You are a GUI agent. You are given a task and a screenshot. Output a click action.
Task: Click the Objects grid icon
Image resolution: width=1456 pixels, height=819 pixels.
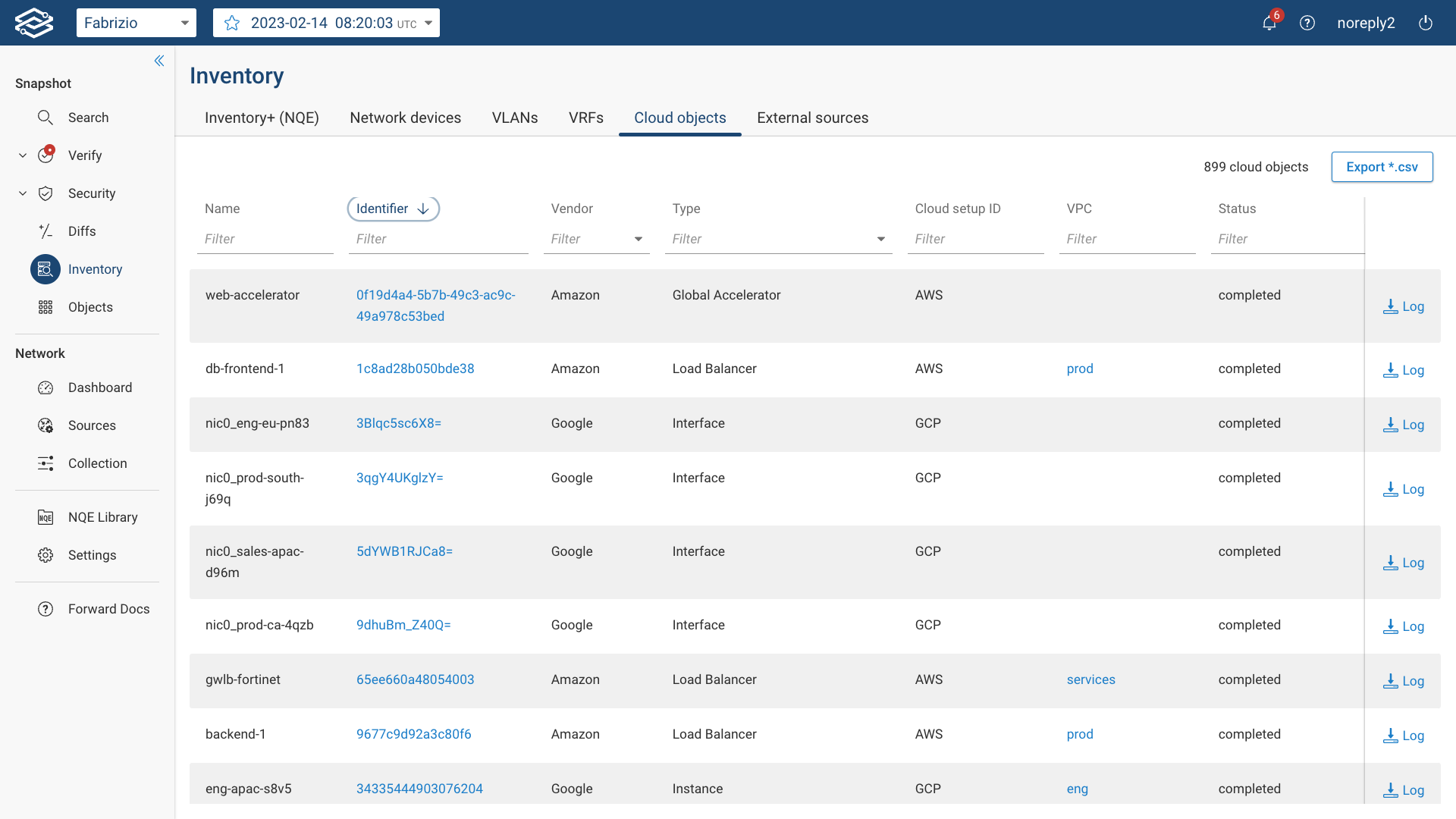[45, 307]
